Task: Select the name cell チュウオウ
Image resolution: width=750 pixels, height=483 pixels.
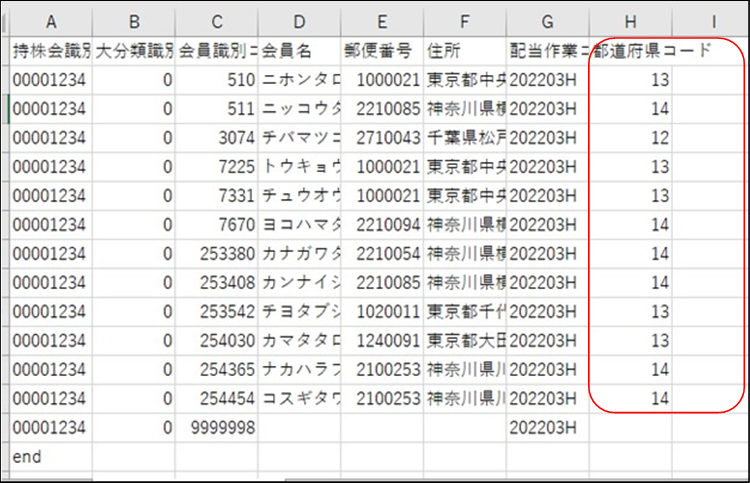Action: (x=299, y=196)
